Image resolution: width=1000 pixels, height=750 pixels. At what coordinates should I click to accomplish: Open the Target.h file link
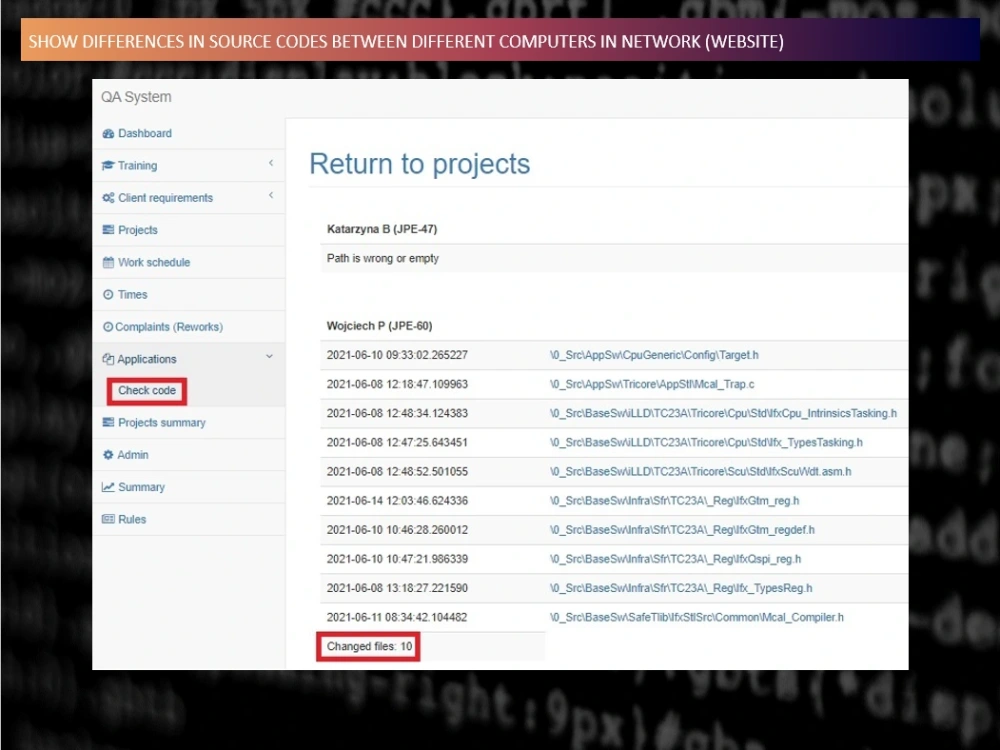click(x=654, y=355)
